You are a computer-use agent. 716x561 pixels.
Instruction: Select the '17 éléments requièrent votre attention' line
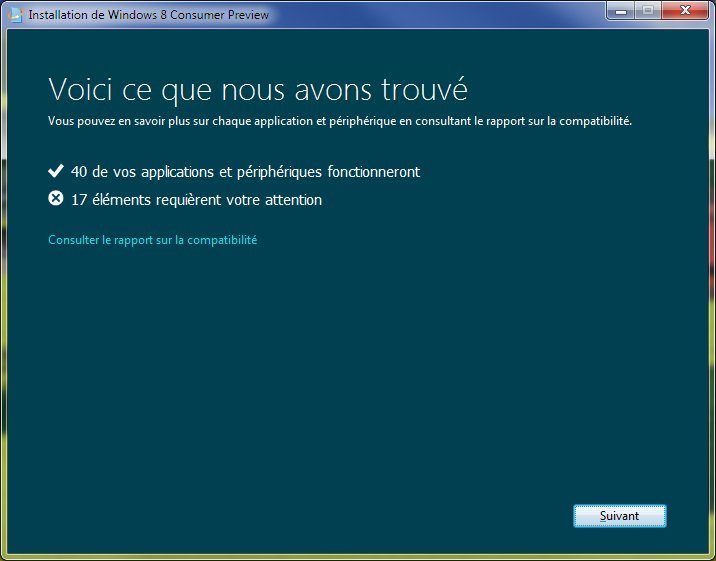pos(196,200)
